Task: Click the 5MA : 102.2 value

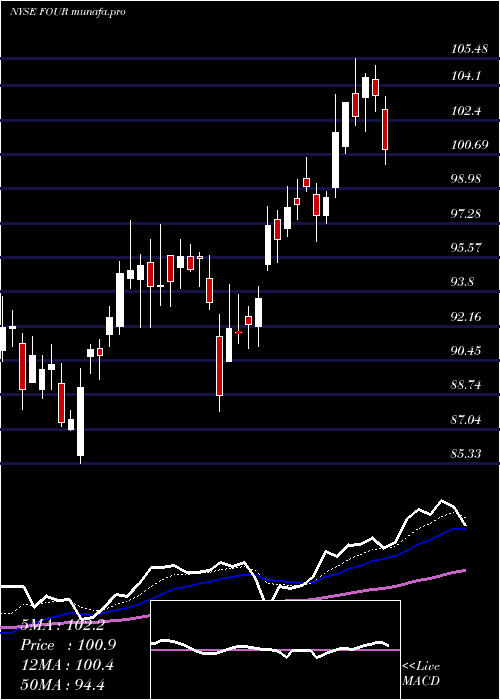Action: pyautogui.click(x=63, y=625)
